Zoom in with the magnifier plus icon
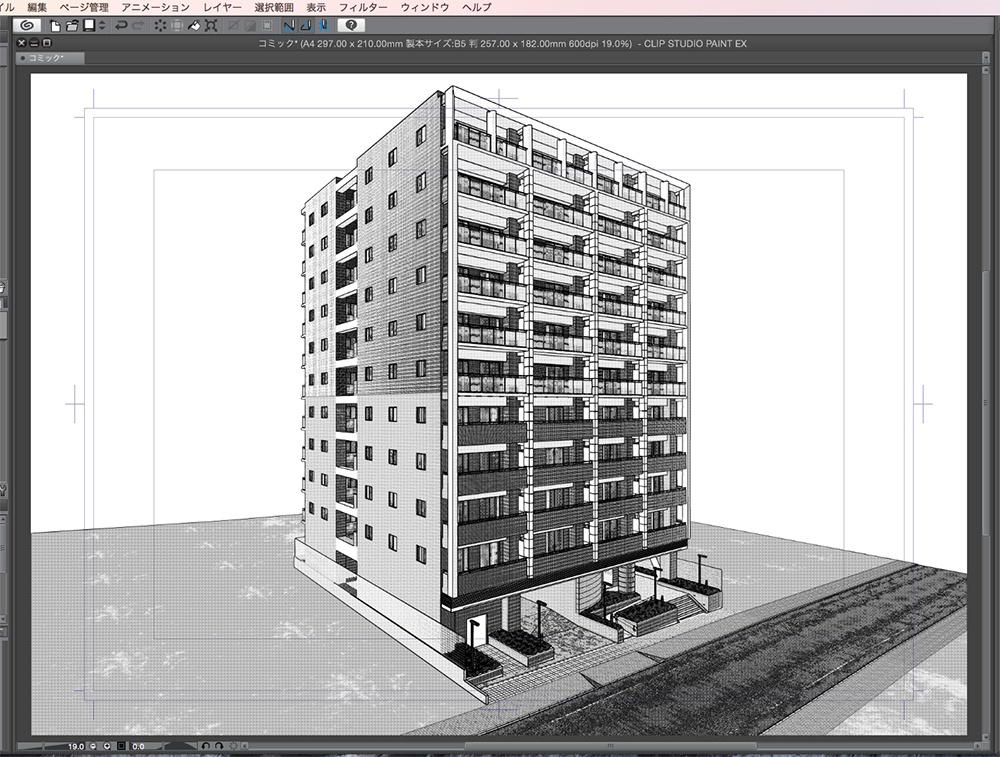The width and height of the screenshot is (1000, 757). pyautogui.click(x=108, y=745)
